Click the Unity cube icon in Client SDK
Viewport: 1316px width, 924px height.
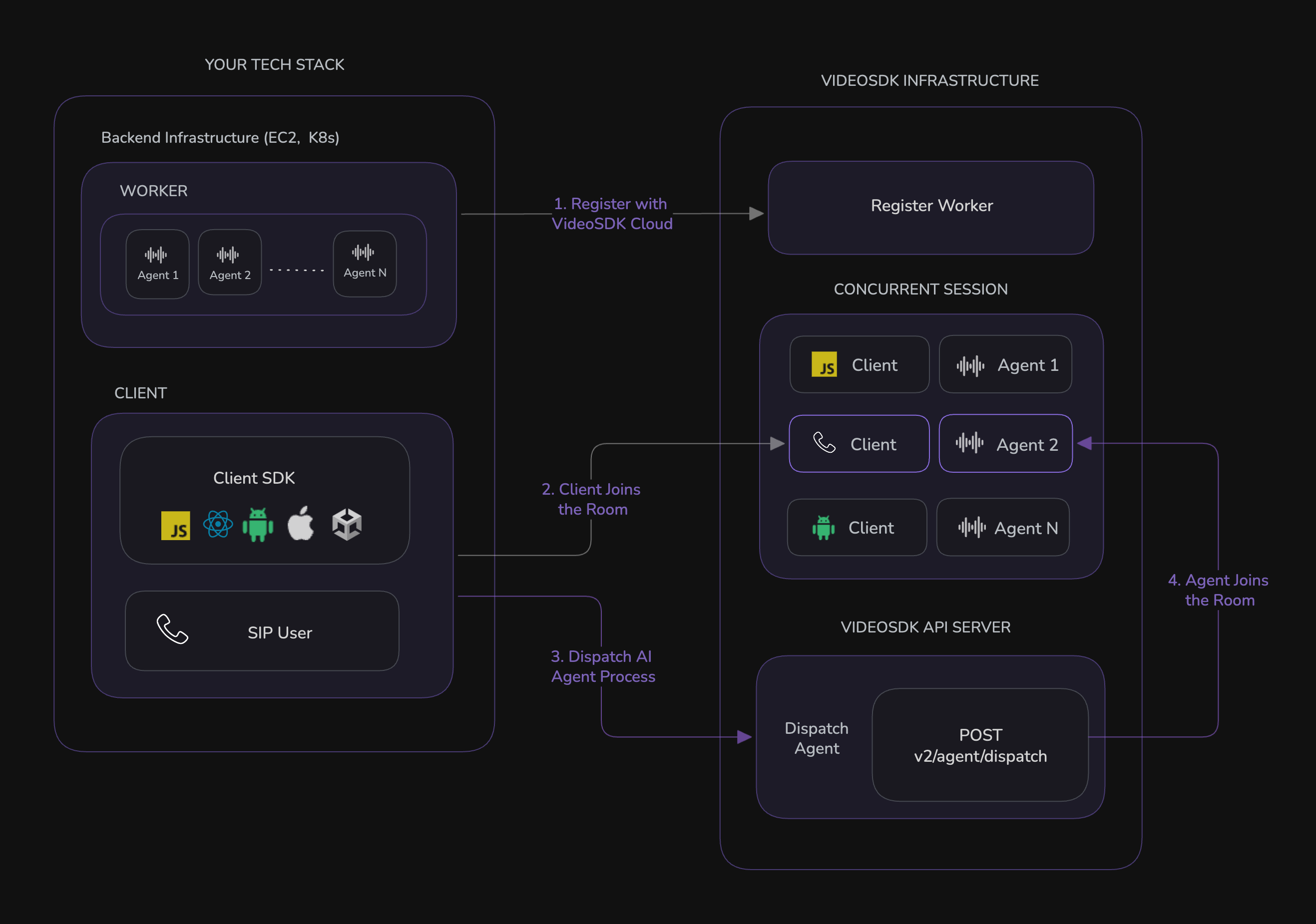(347, 524)
